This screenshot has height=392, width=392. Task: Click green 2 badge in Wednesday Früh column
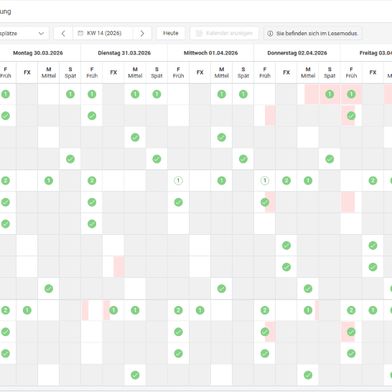[178, 310]
